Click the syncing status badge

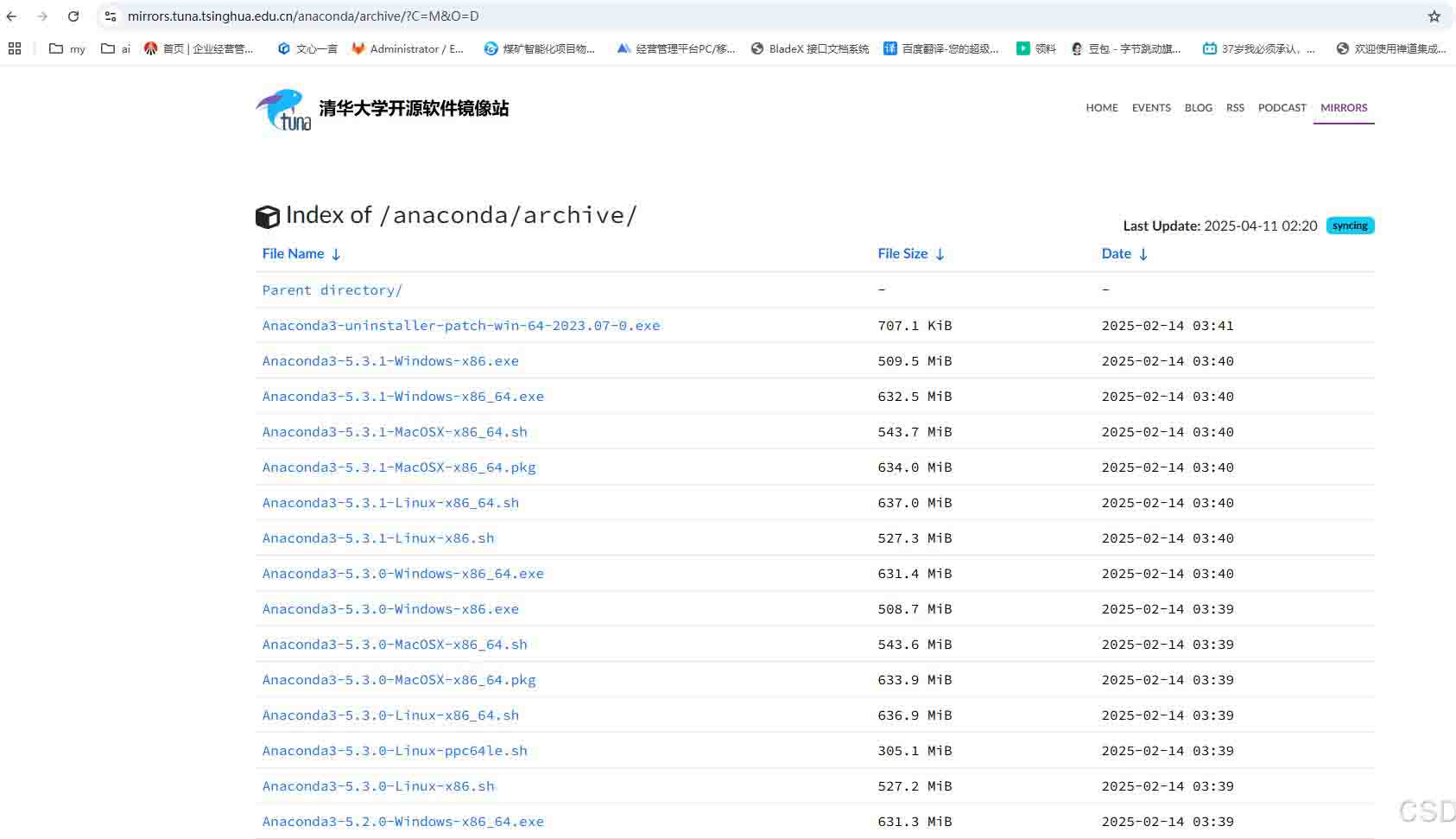tap(1350, 226)
